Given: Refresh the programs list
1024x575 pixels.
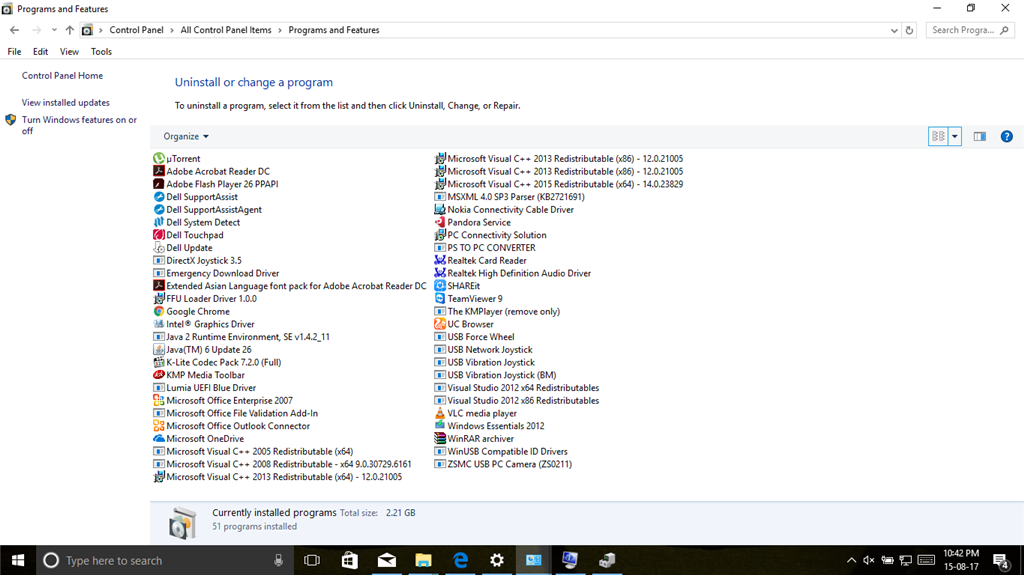Looking at the screenshot, I should [909, 30].
